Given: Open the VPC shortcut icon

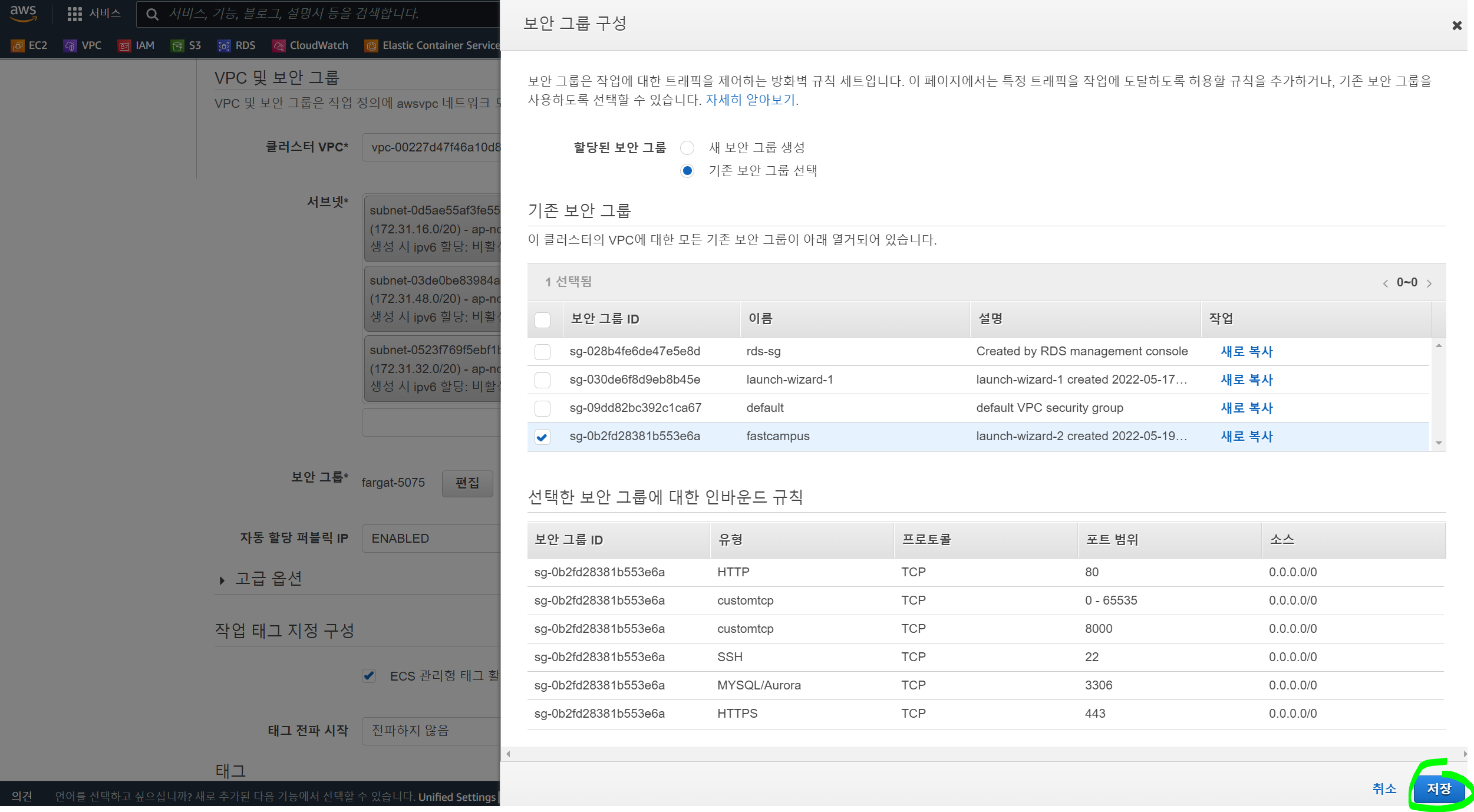Looking at the screenshot, I should (x=70, y=46).
